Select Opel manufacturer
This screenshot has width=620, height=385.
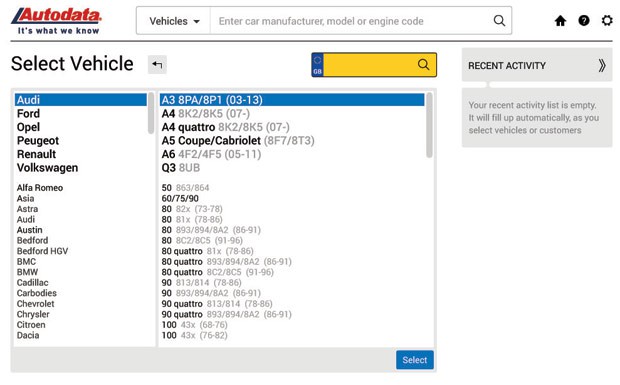(28, 127)
